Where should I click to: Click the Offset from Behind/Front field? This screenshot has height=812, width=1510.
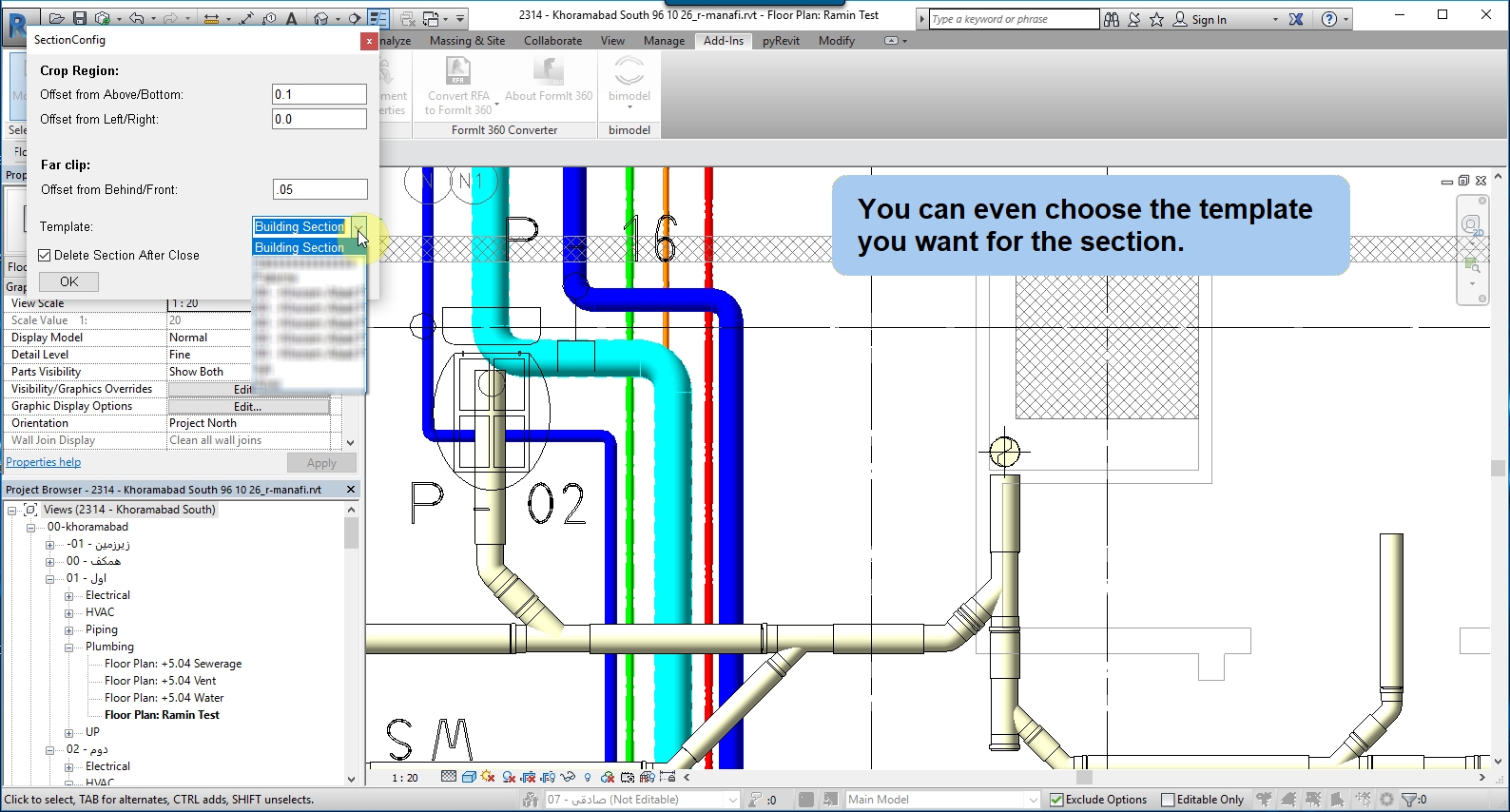tap(319, 189)
